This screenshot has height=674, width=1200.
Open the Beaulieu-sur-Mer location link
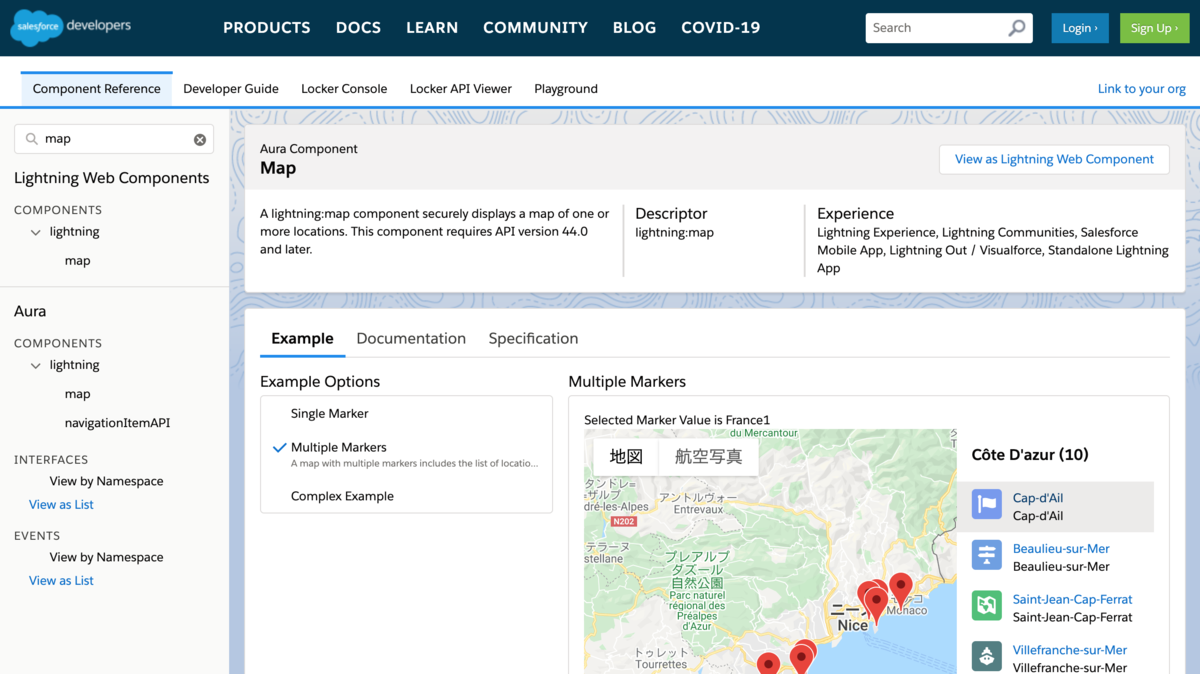click(1061, 549)
